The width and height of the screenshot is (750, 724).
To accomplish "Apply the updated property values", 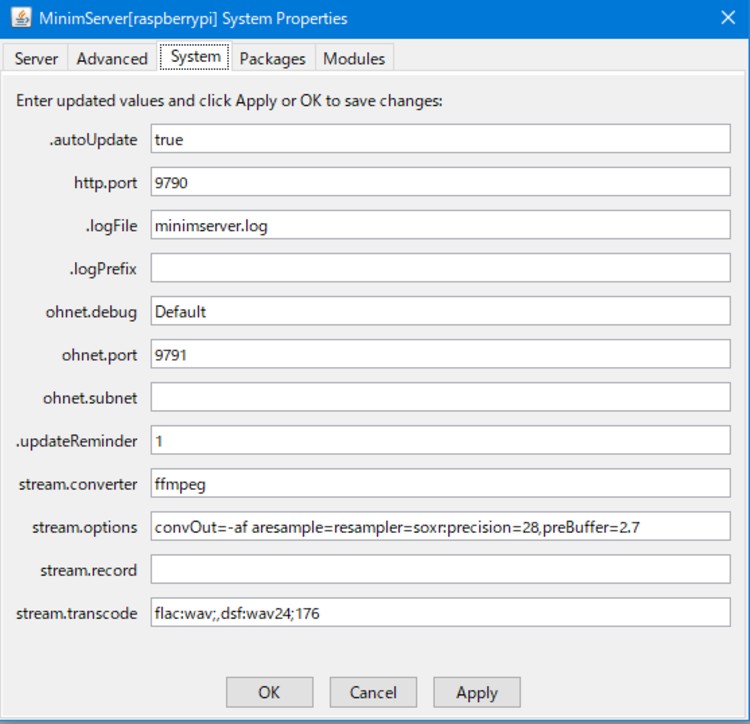I will pos(477,692).
